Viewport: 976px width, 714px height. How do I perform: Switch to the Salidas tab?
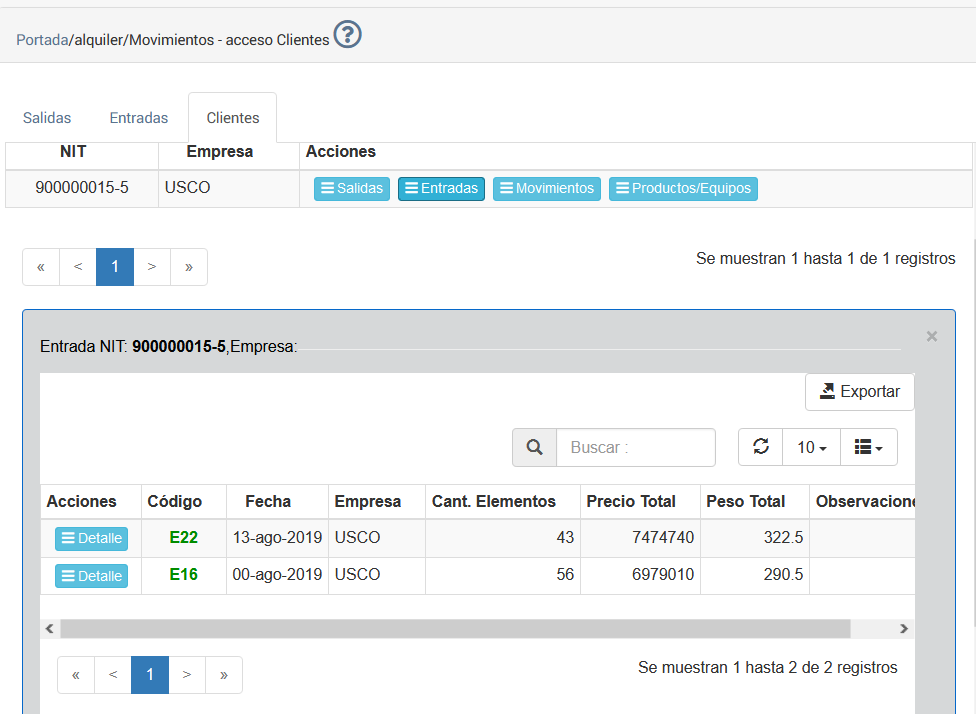47,118
